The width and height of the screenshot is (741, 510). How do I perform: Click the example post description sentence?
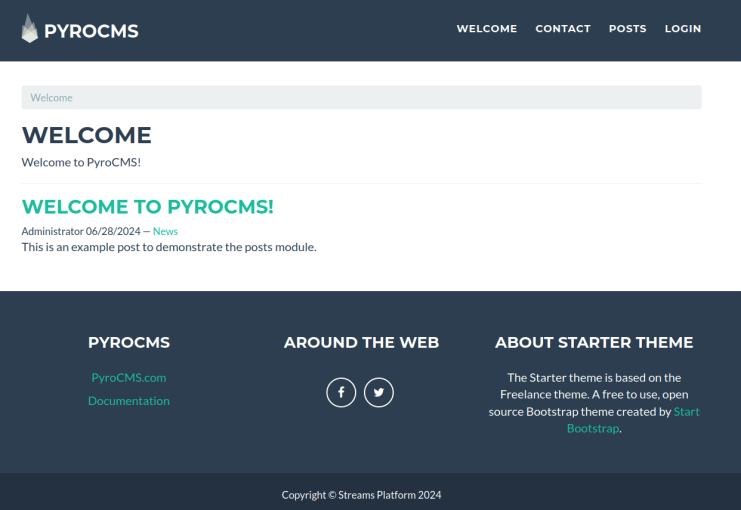(169, 247)
